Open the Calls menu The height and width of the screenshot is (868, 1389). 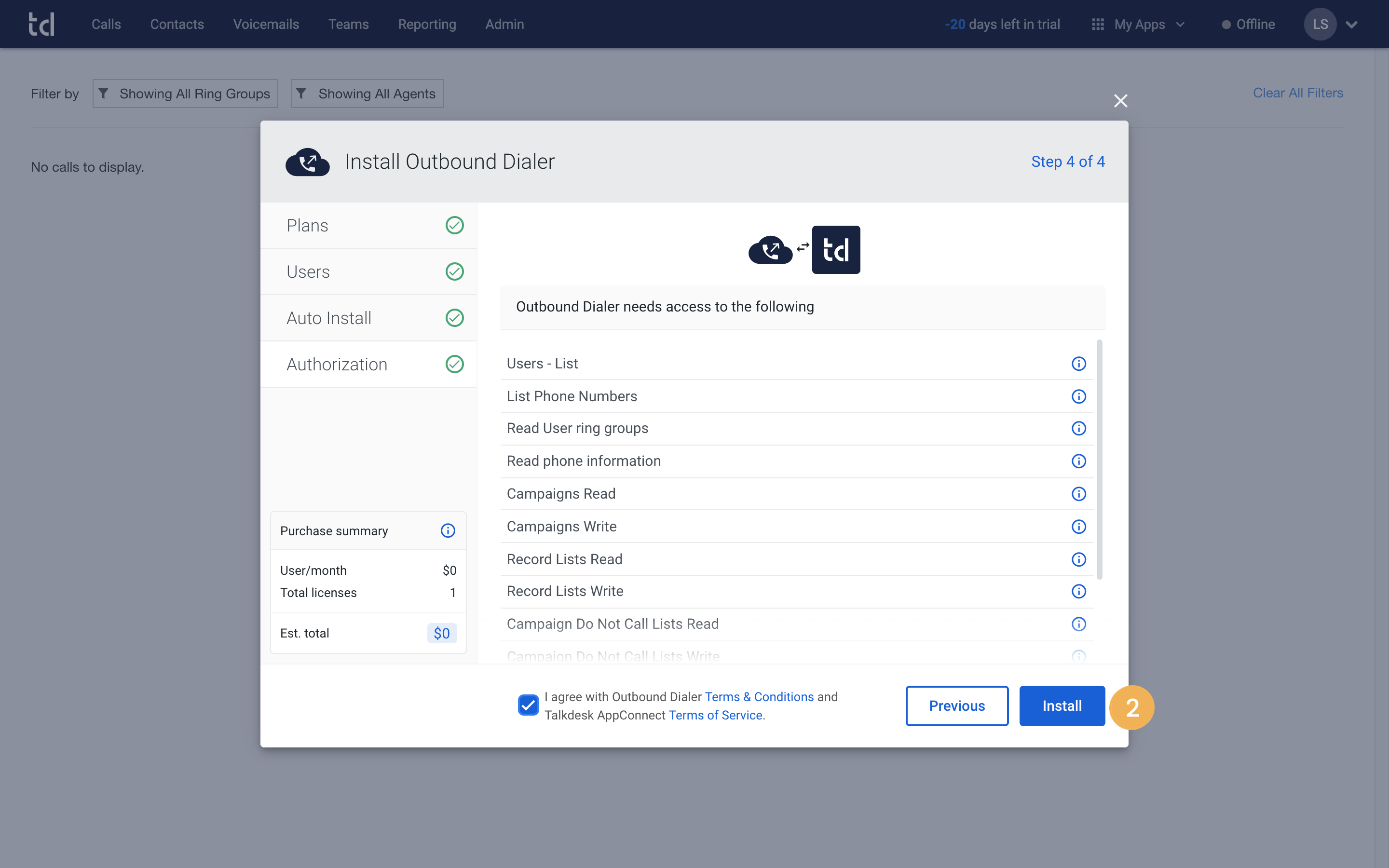106,24
